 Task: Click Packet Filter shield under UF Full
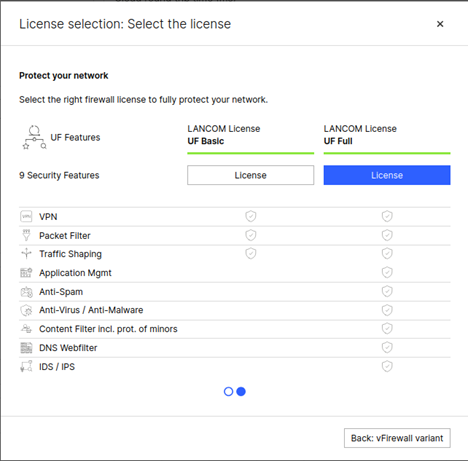pos(387,235)
